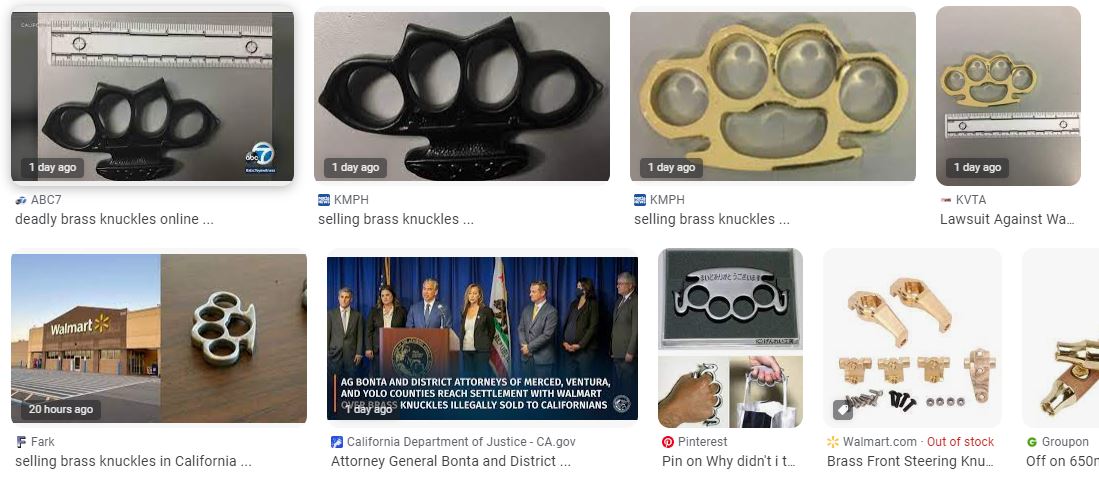Image resolution: width=1099 pixels, height=488 pixels.
Task: Click the Walmart.com spark favicon
Action: [833, 442]
